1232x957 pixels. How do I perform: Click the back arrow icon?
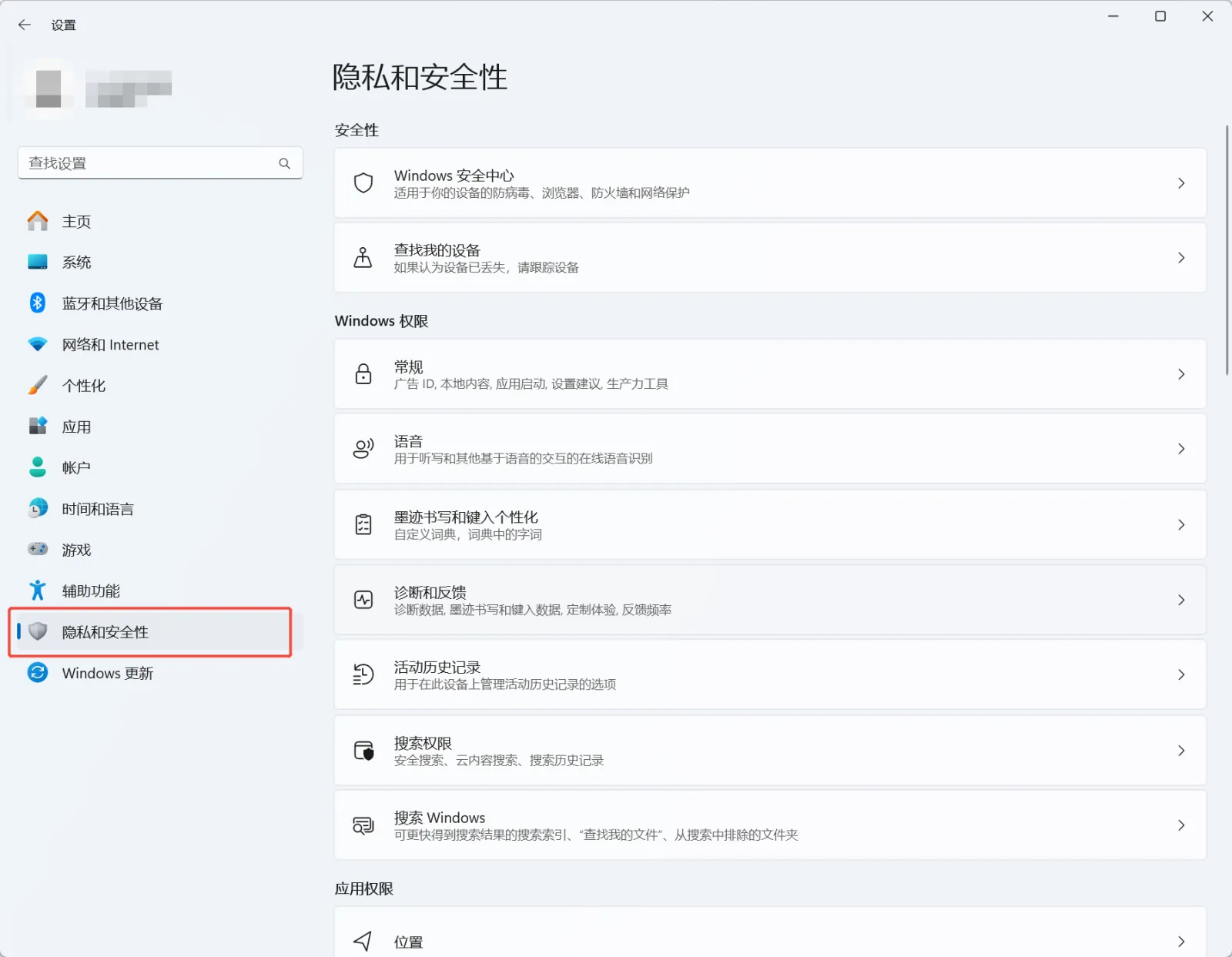click(25, 25)
